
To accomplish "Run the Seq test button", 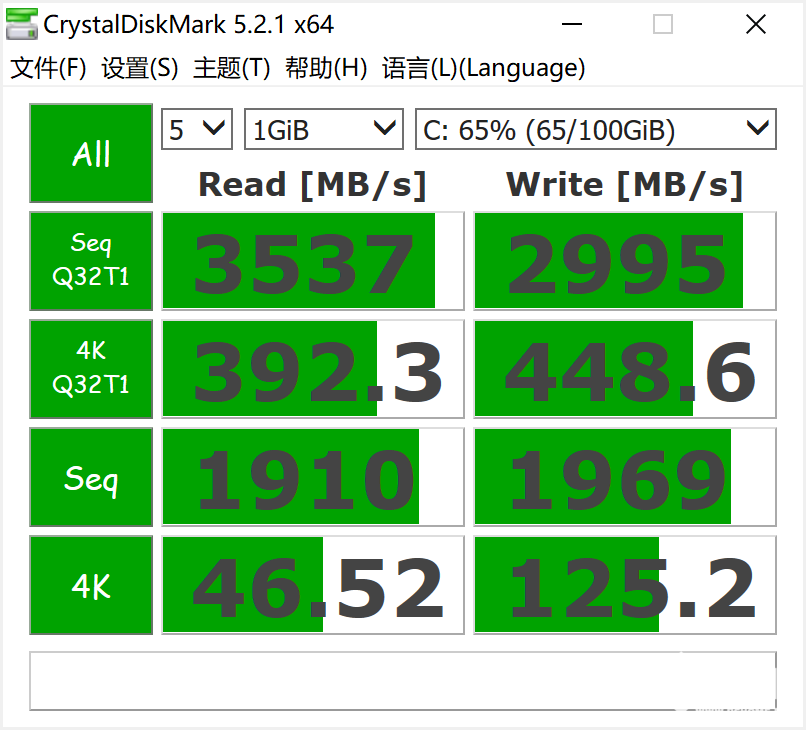I will (91, 477).
